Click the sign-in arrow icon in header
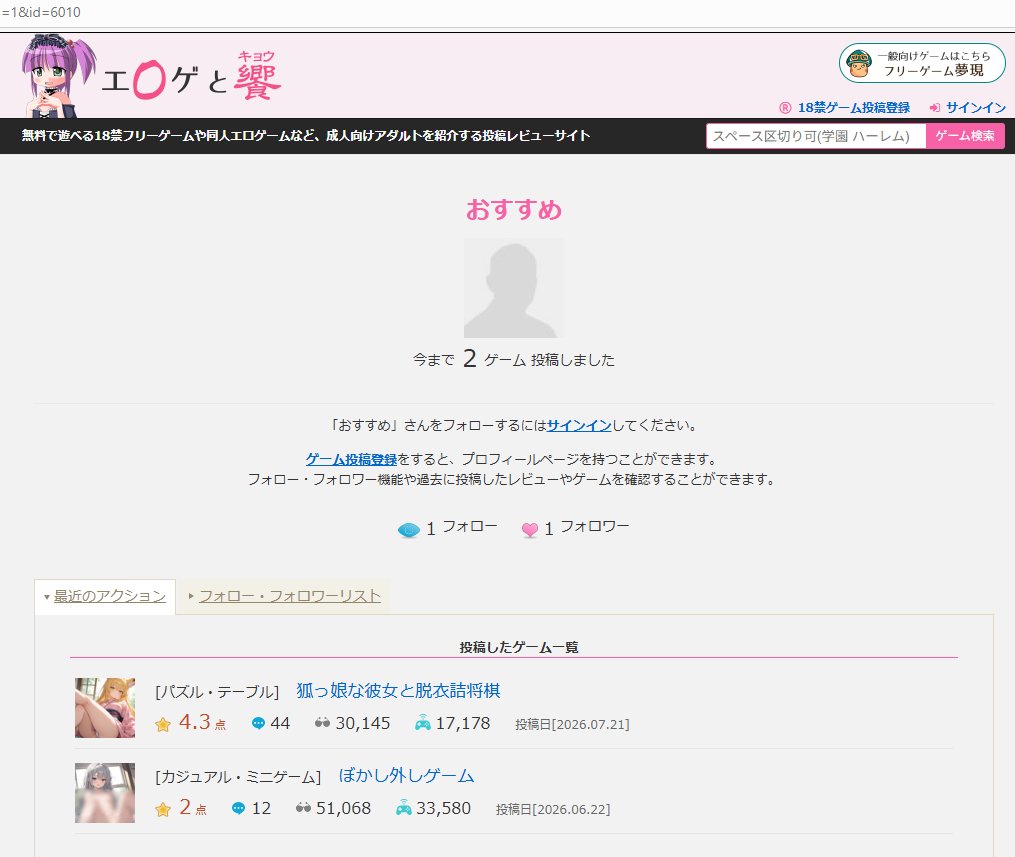 pos(934,108)
